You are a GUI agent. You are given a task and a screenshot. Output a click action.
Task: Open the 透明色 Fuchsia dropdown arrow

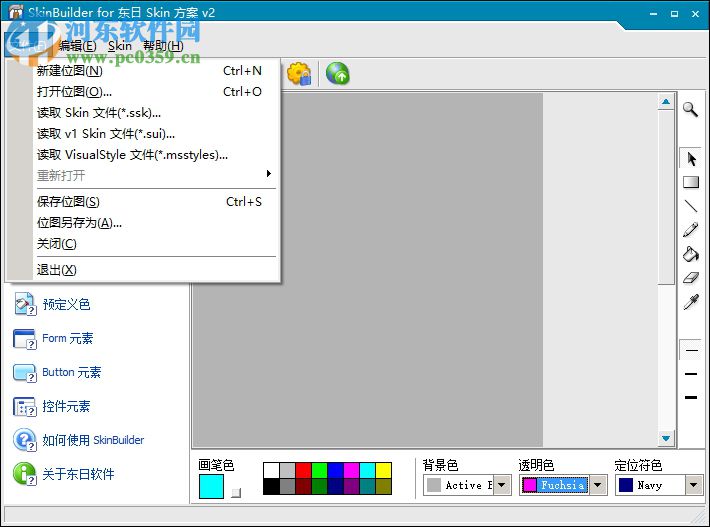tap(598, 485)
